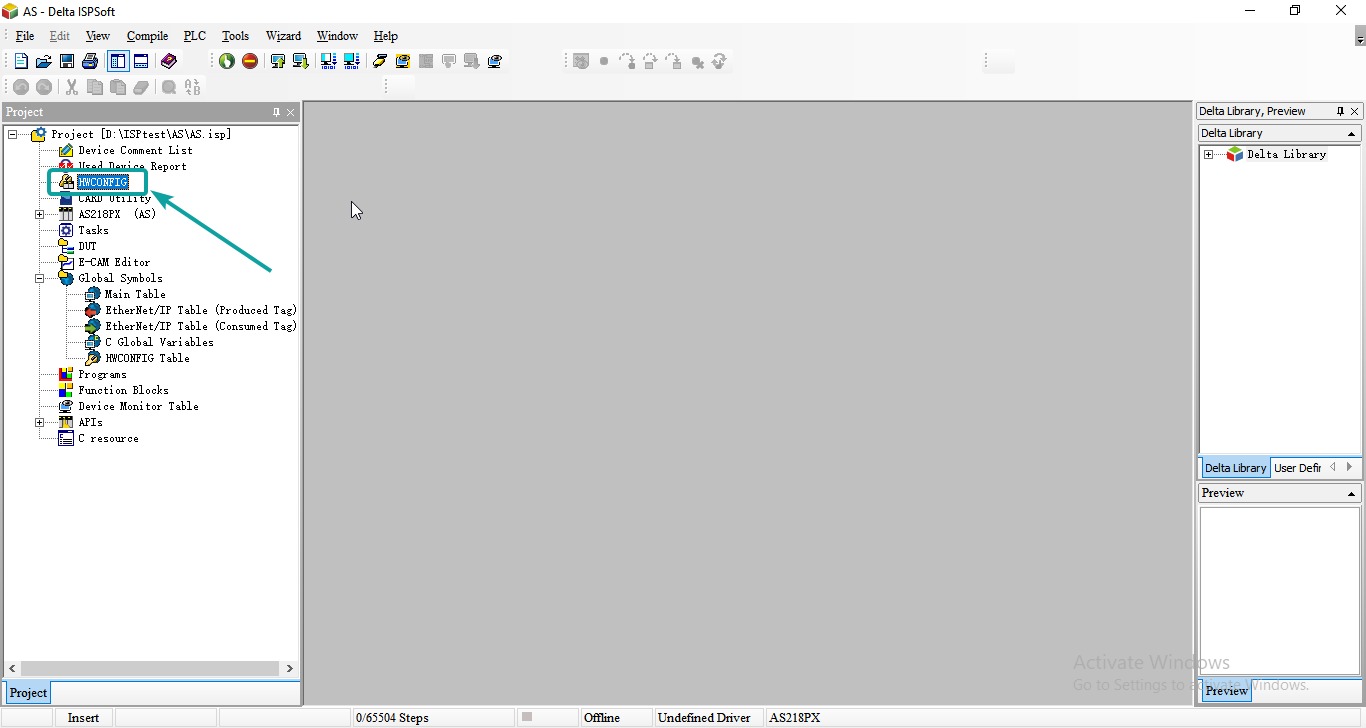1366x728 pixels.
Task: Collapse the Global Symbols tree node
Action: 40,278
